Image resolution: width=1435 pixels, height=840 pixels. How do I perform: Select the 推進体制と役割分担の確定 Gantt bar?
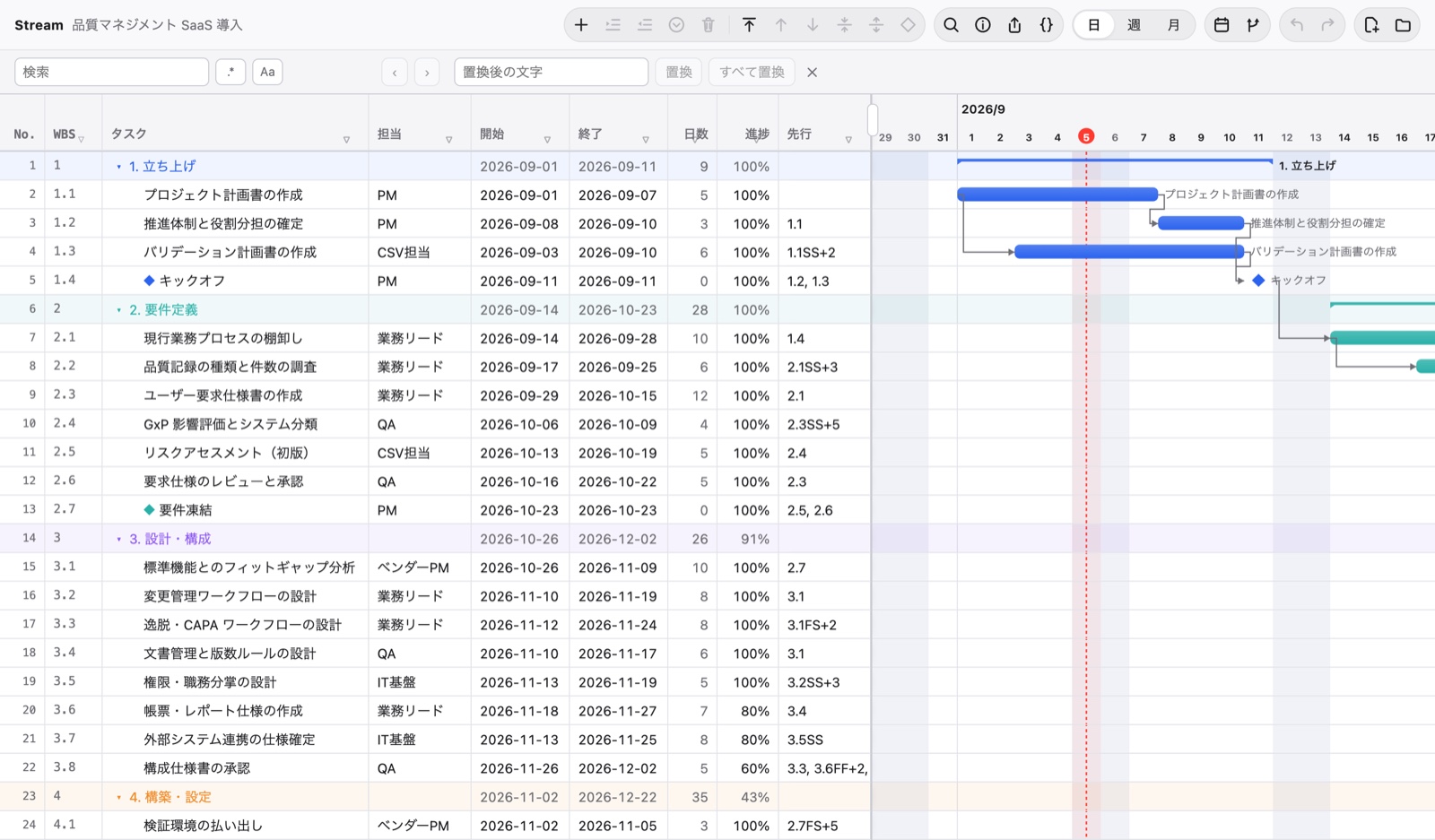tap(1201, 223)
